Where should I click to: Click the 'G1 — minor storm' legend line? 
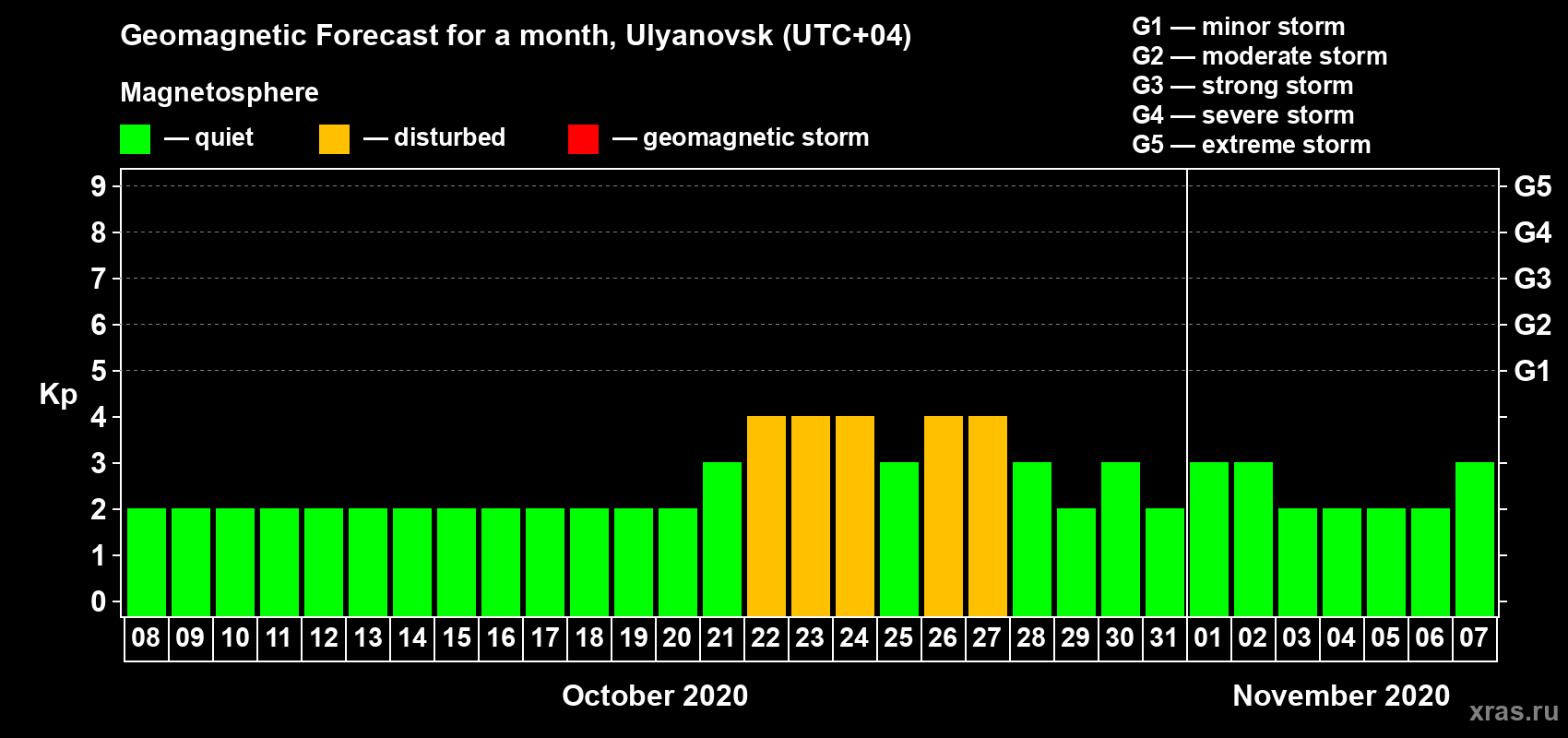(1239, 27)
